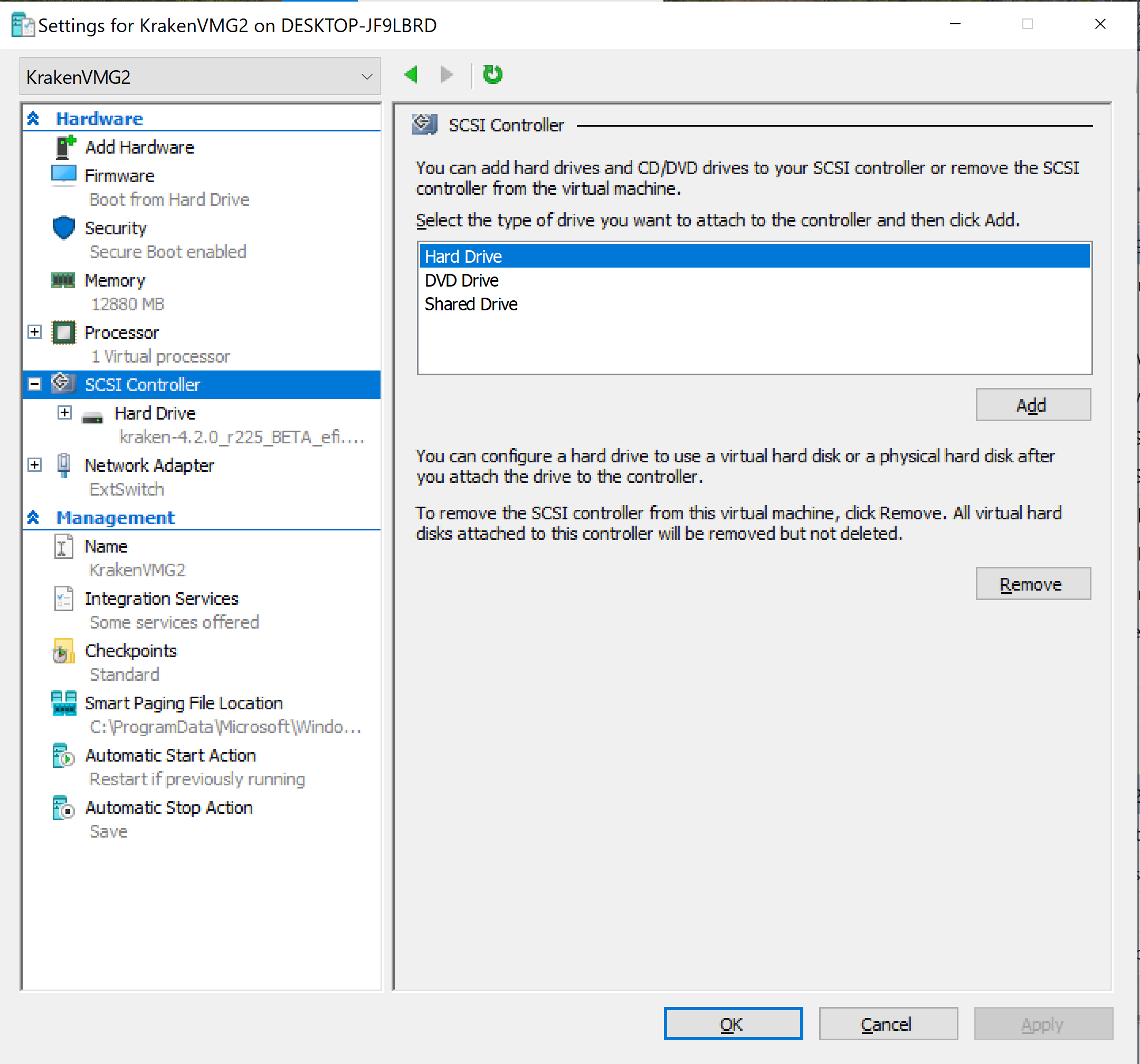Click the Remove button
Image resolution: width=1140 pixels, height=1064 pixels.
(x=1032, y=584)
